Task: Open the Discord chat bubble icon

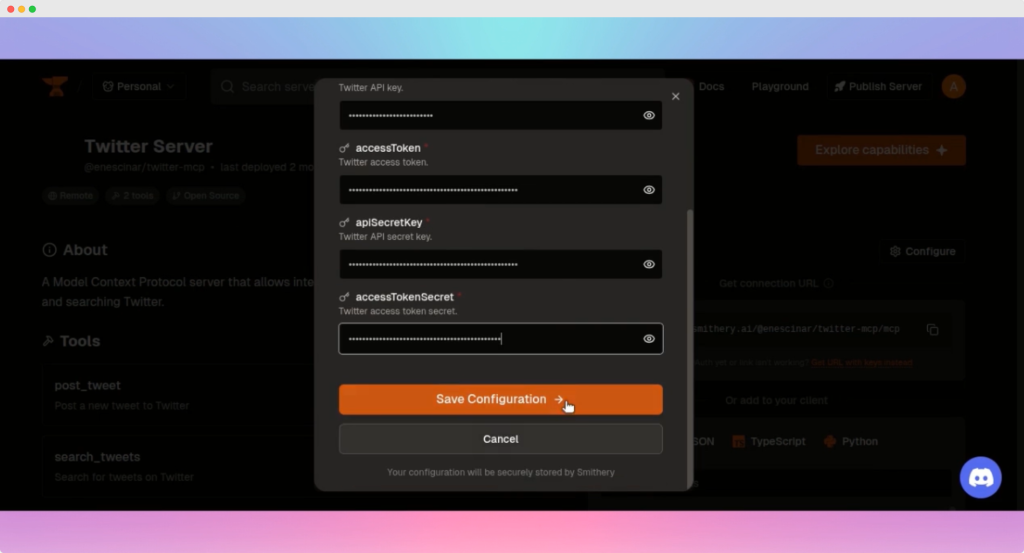Action: 980,478
